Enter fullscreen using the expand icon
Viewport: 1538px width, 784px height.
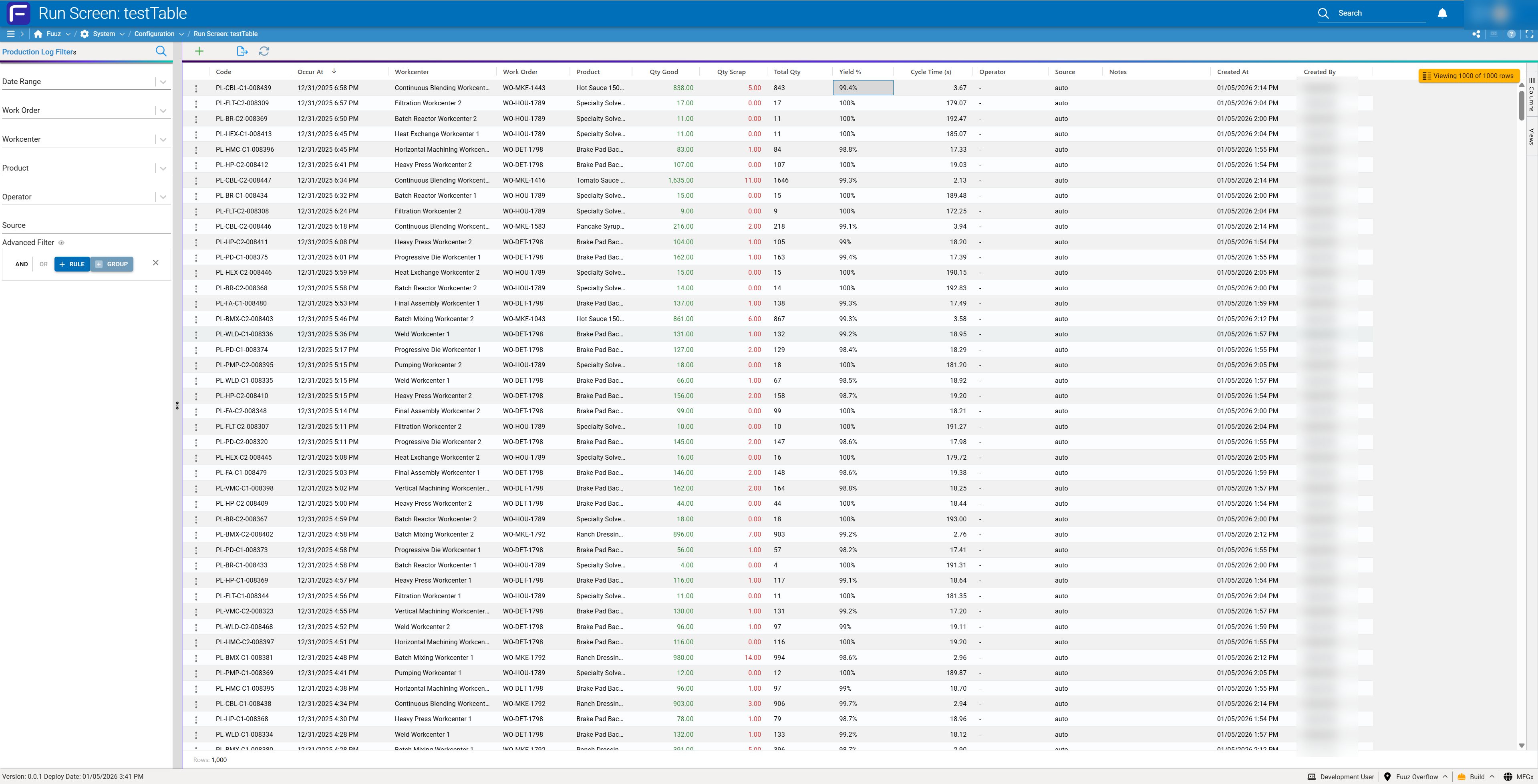[1529, 34]
